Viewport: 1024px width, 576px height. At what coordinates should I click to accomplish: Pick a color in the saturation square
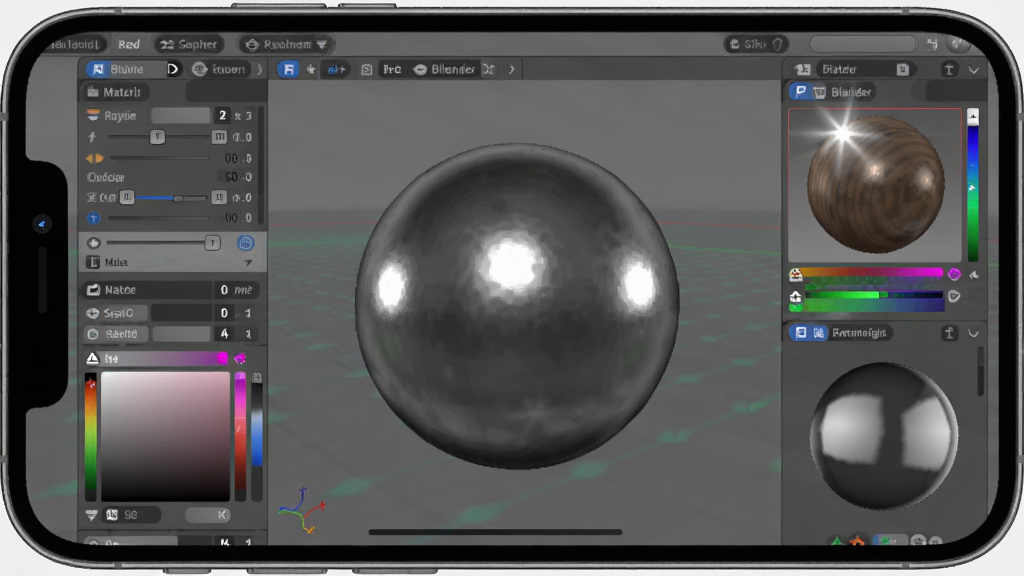[165, 436]
